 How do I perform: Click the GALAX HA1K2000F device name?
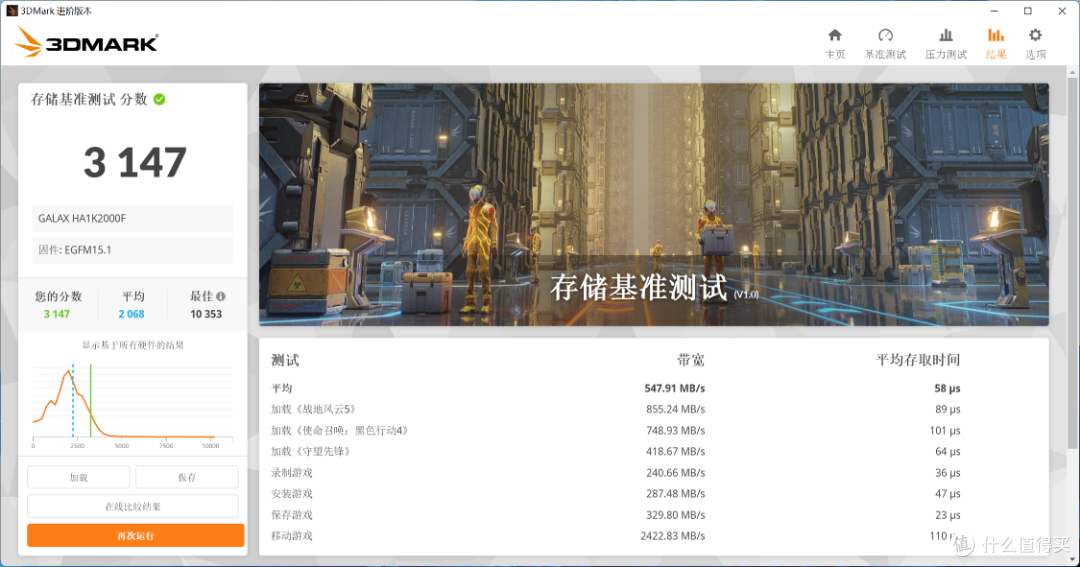[x=82, y=218]
